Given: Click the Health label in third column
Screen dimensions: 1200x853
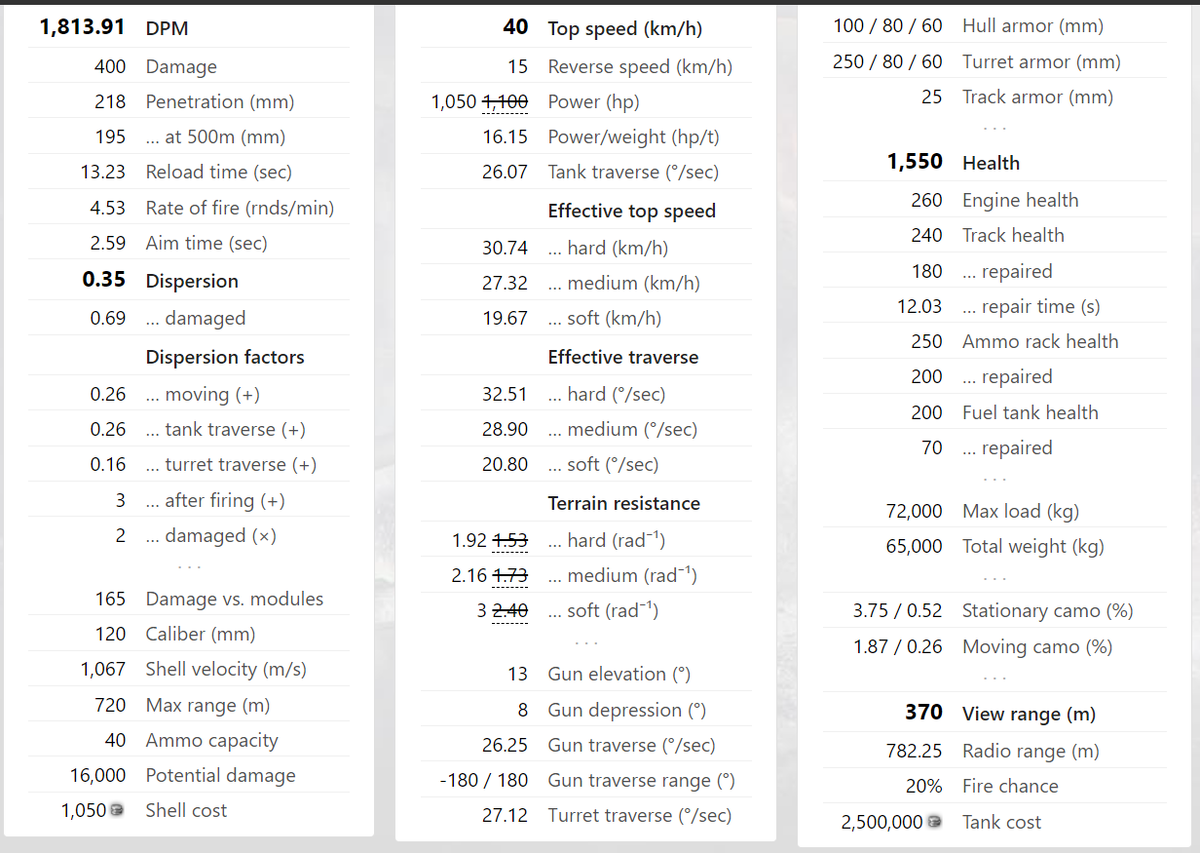Looking at the screenshot, I should coord(990,163).
